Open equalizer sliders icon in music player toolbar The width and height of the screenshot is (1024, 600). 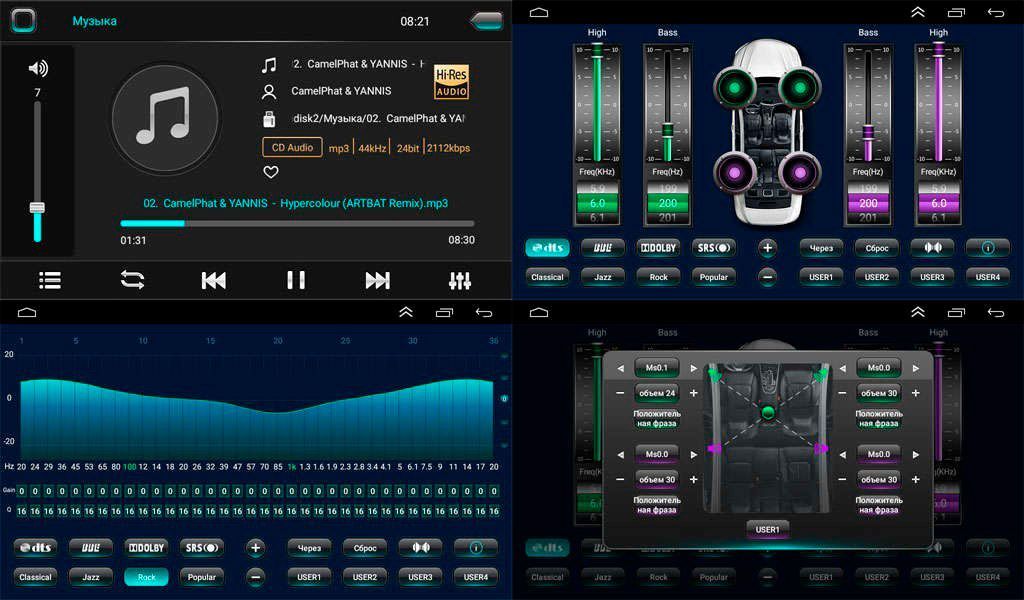pyautogui.click(x=460, y=280)
